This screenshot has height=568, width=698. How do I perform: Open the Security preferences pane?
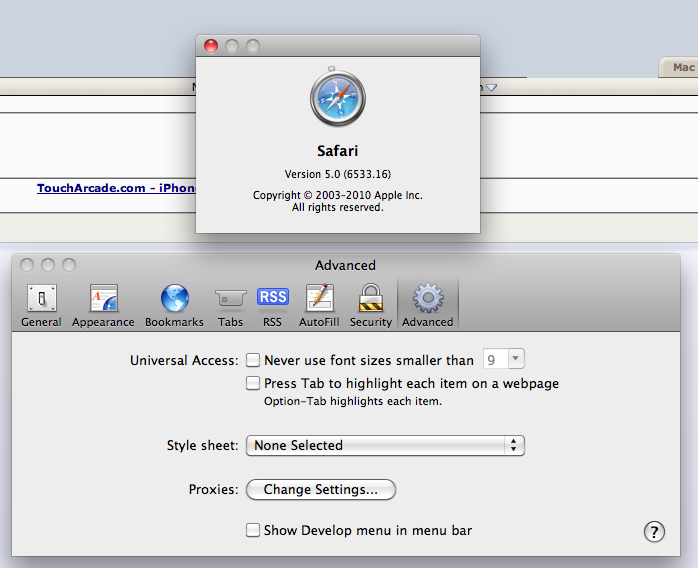(x=371, y=306)
